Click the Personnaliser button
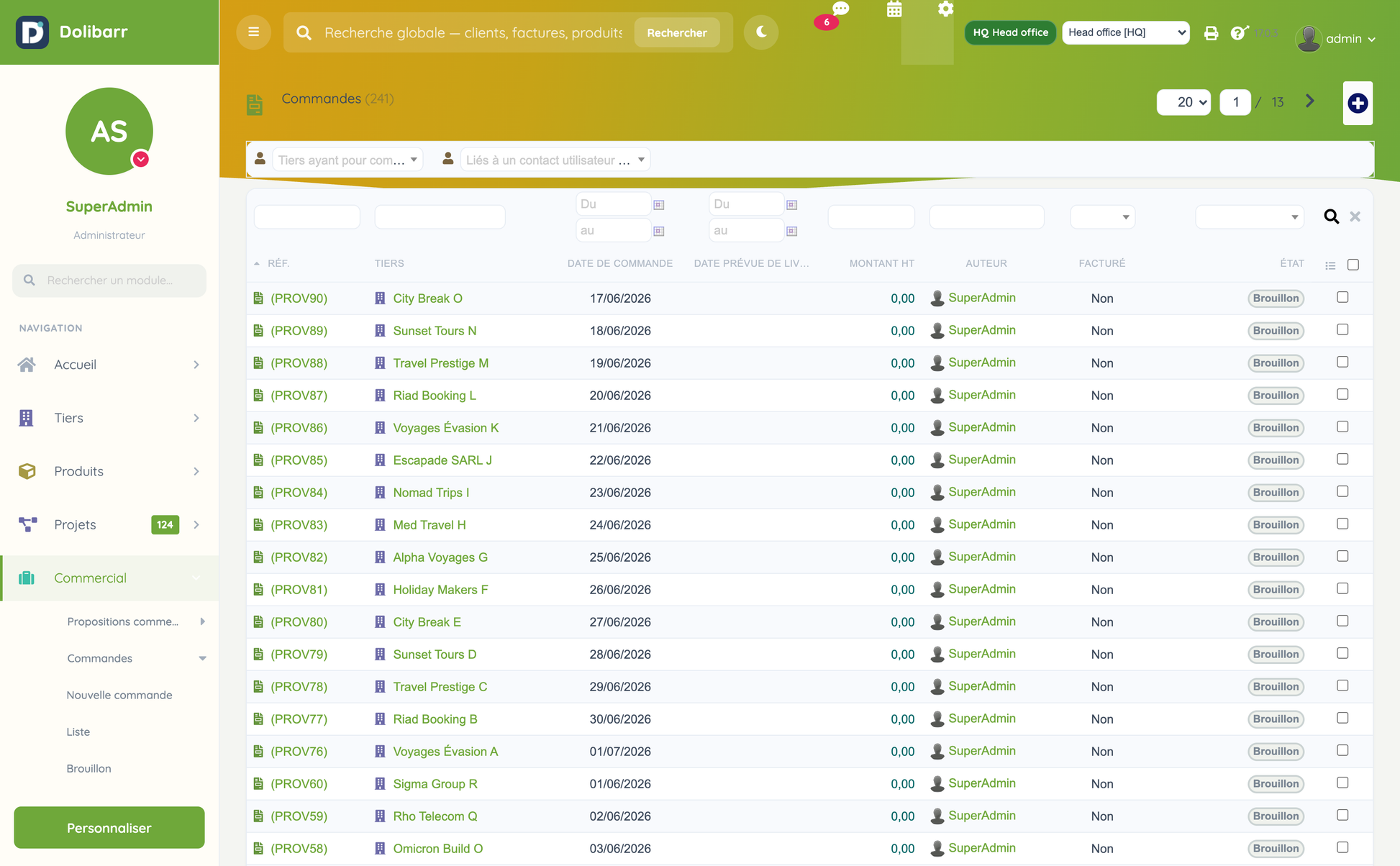1400x866 pixels. 109,827
